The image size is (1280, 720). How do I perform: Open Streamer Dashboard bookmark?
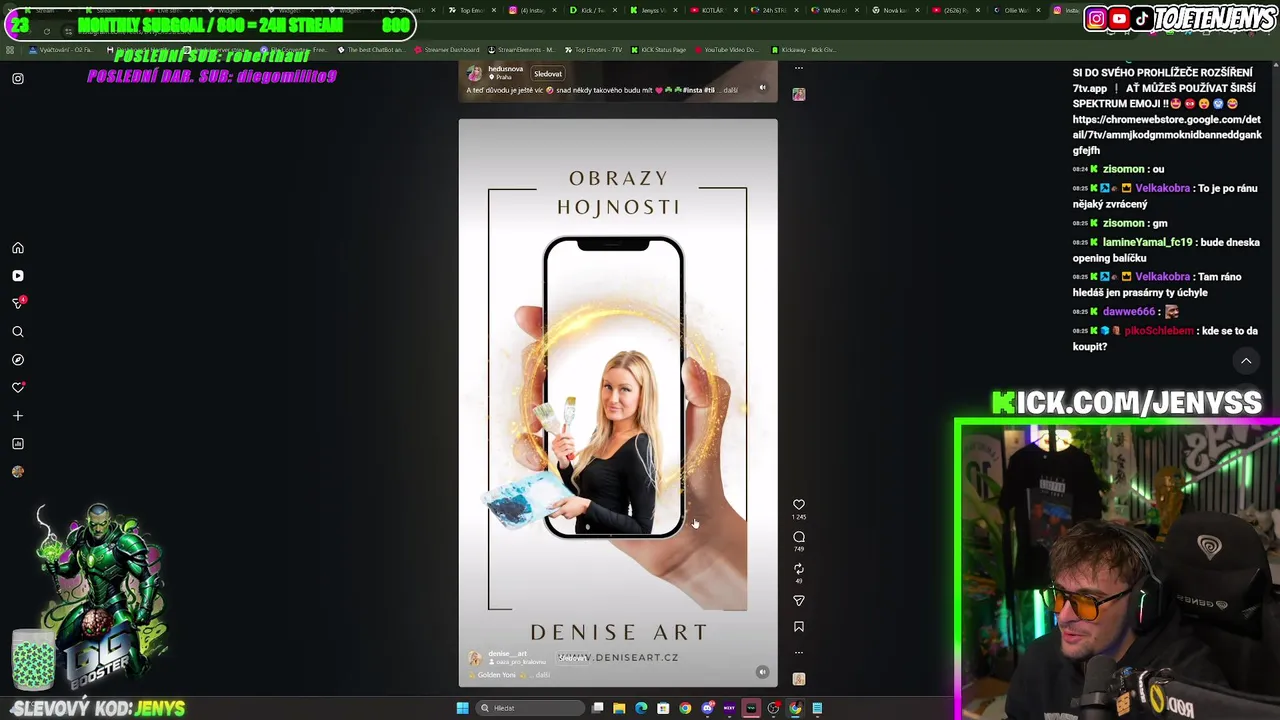[x=447, y=50]
